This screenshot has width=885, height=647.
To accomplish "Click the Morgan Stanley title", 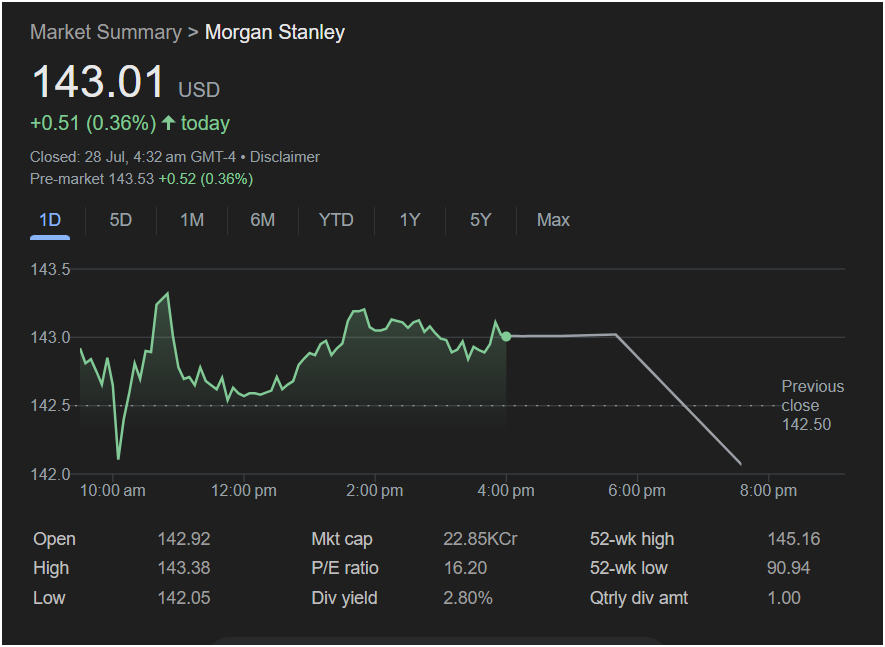I will (x=275, y=32).
